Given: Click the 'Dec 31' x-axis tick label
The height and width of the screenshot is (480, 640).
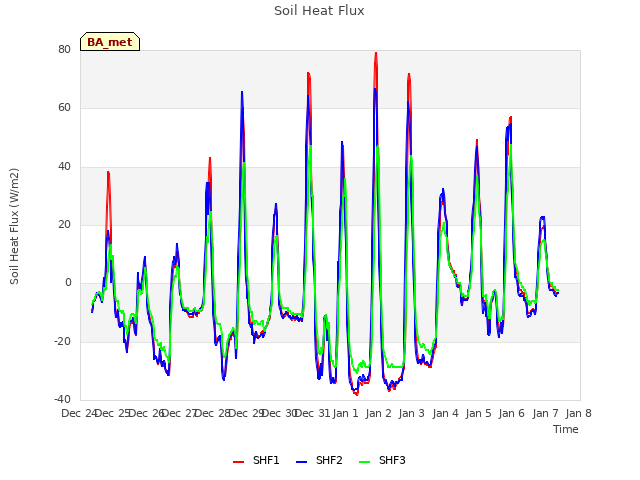Looking at the screenshot, I should tap(312, 413).
